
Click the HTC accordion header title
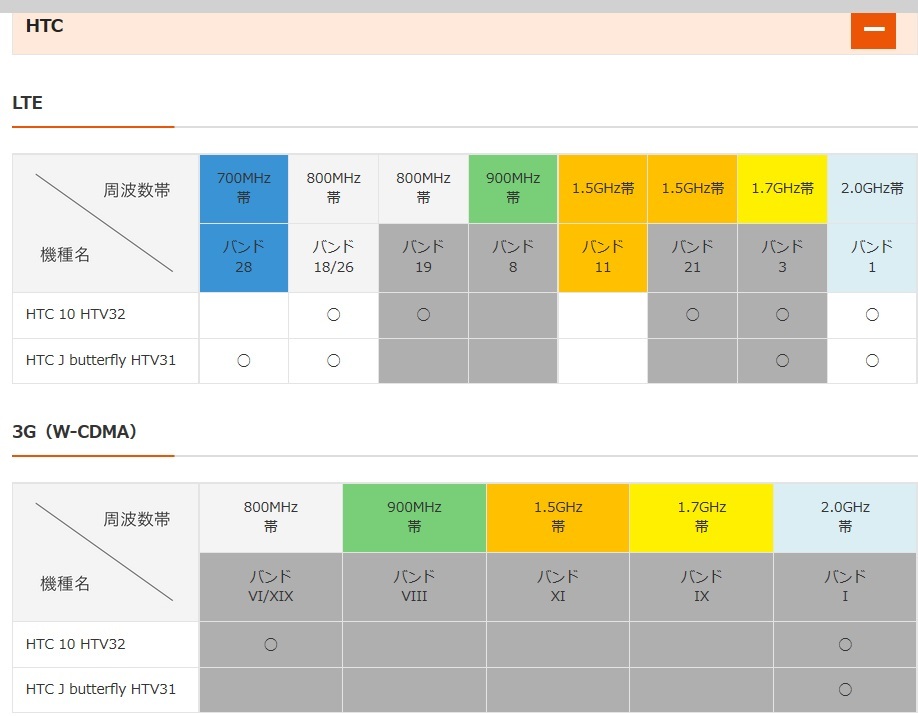[x=45, y=26]
